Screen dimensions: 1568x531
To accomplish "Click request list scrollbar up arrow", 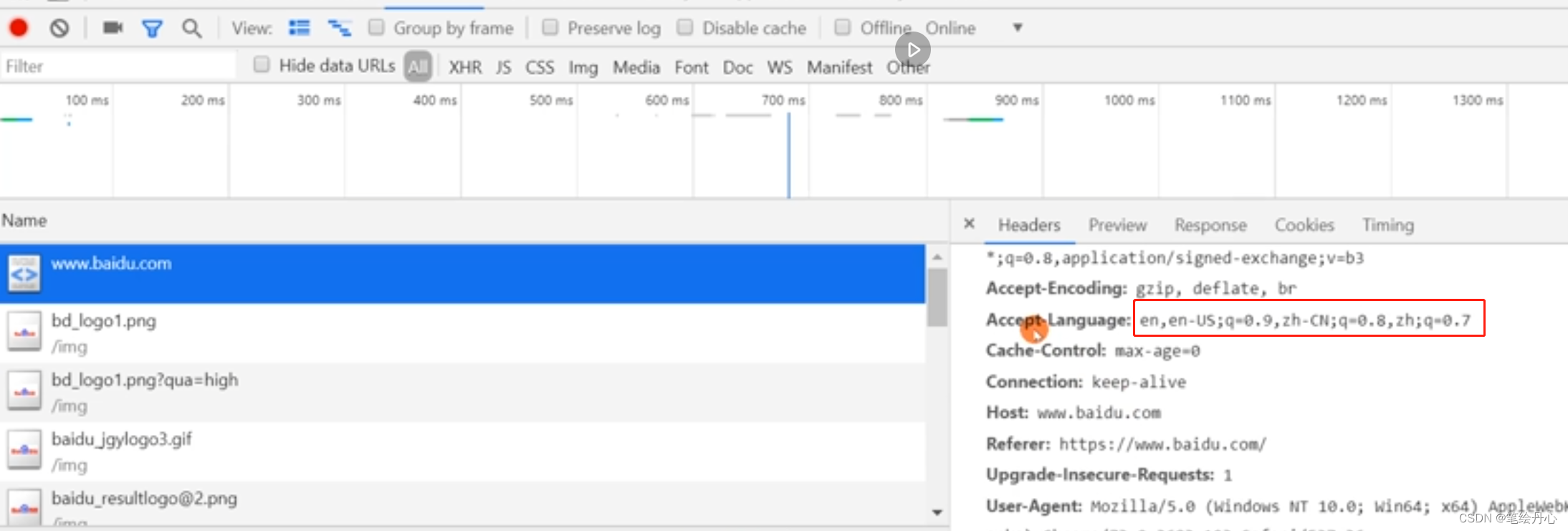I will point(937,257).
